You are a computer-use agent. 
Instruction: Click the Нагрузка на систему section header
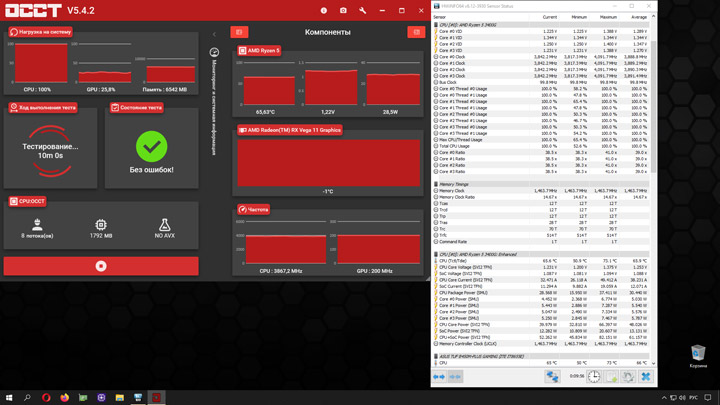[40, 32]
